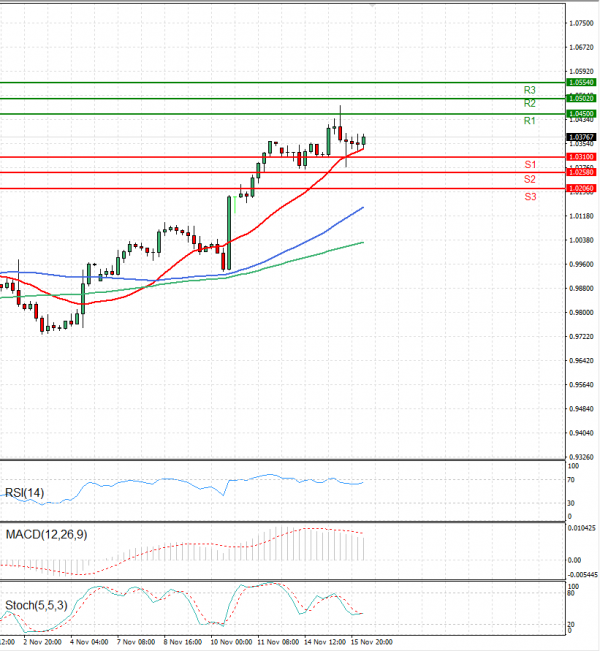600x651 pixels.
Task: Click the MACD scale value 0.010425
Action: point(582,528)
